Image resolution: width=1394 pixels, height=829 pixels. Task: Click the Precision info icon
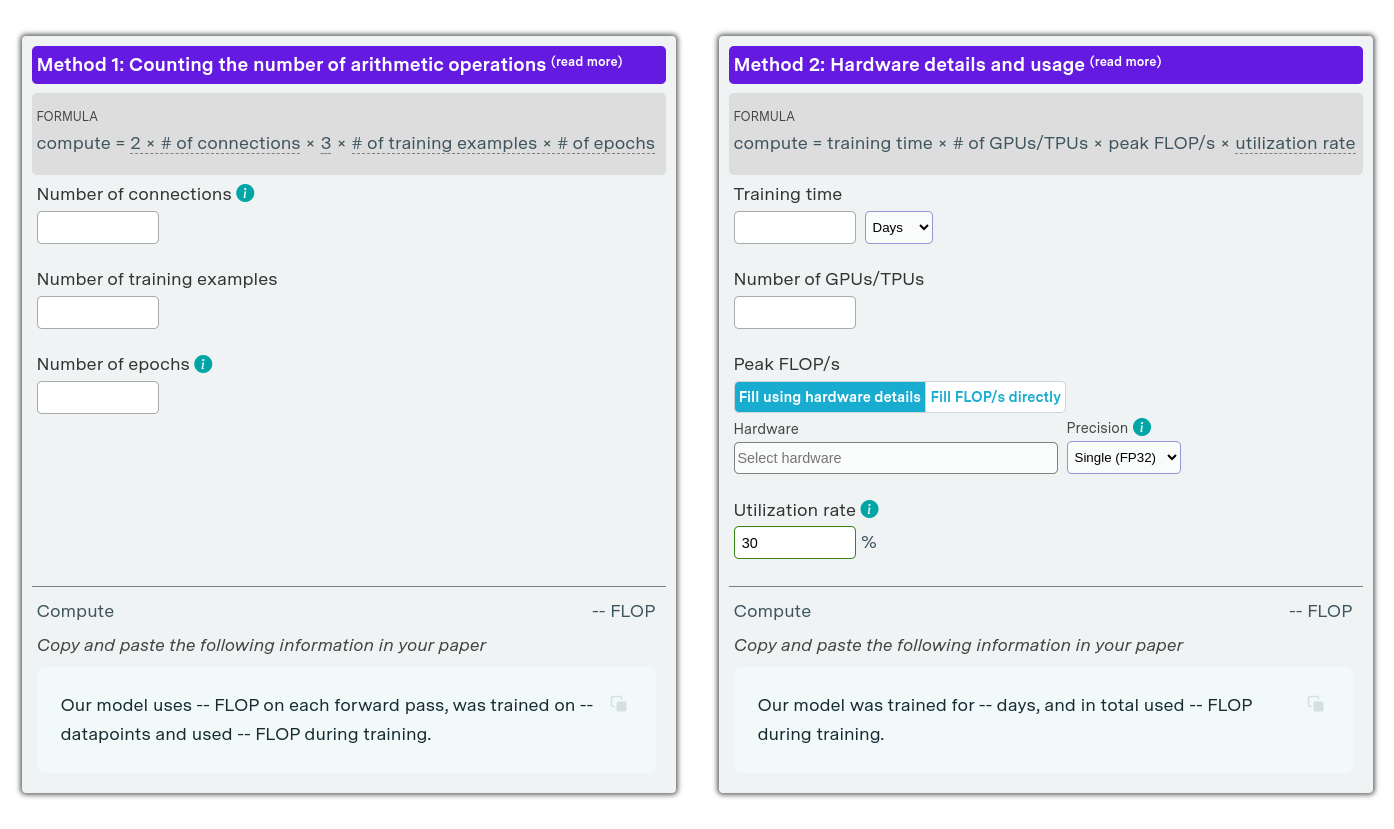point(1142,427)
